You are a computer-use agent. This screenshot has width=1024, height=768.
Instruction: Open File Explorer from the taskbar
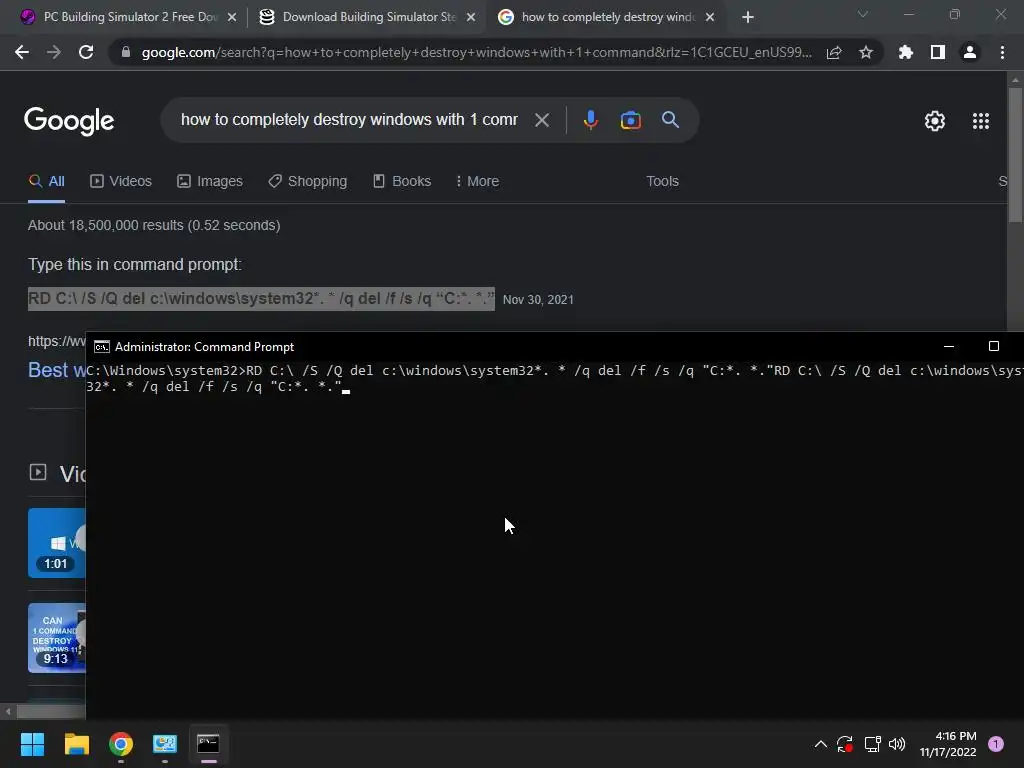coord(76,744)
